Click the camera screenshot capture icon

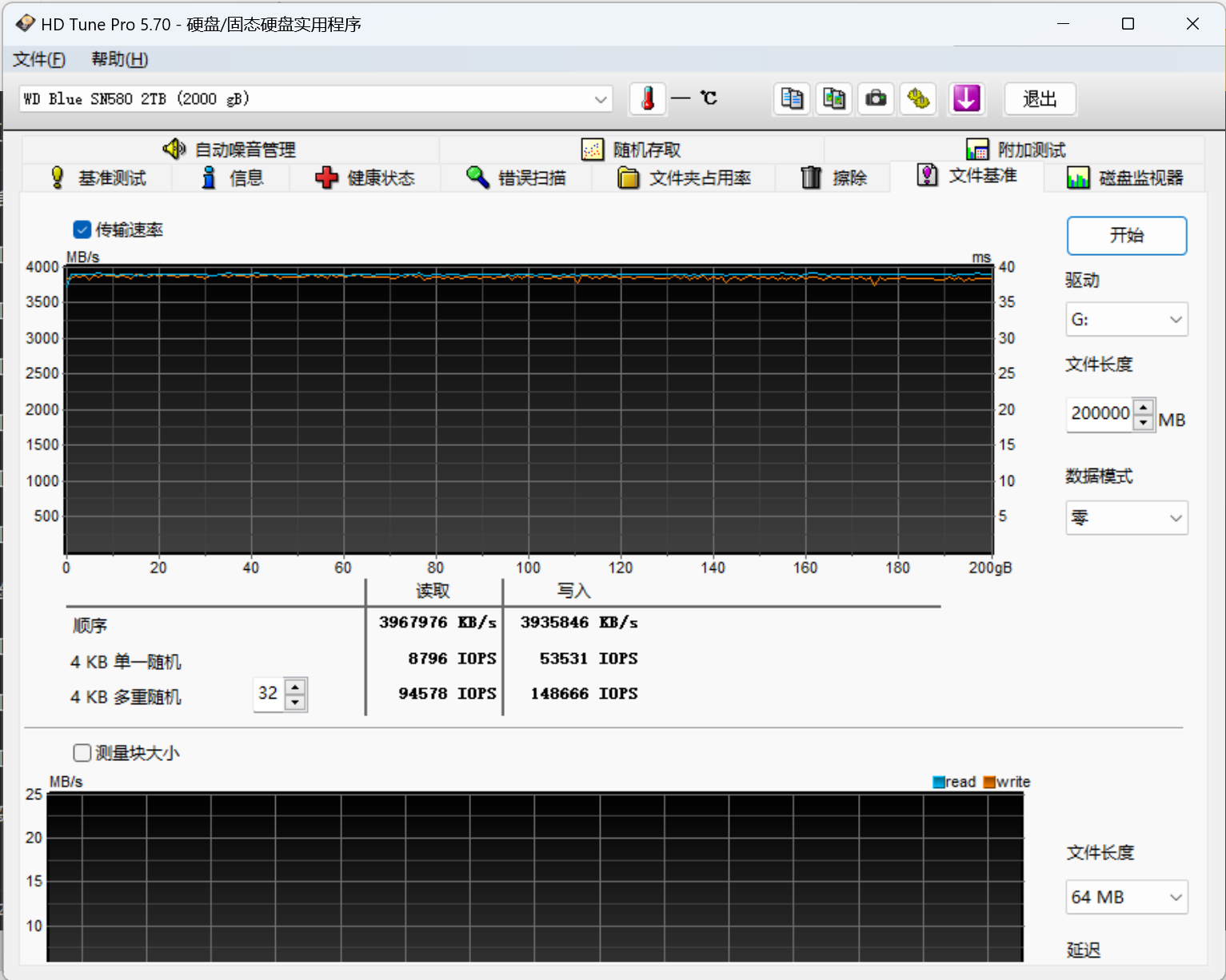[876, 98]
